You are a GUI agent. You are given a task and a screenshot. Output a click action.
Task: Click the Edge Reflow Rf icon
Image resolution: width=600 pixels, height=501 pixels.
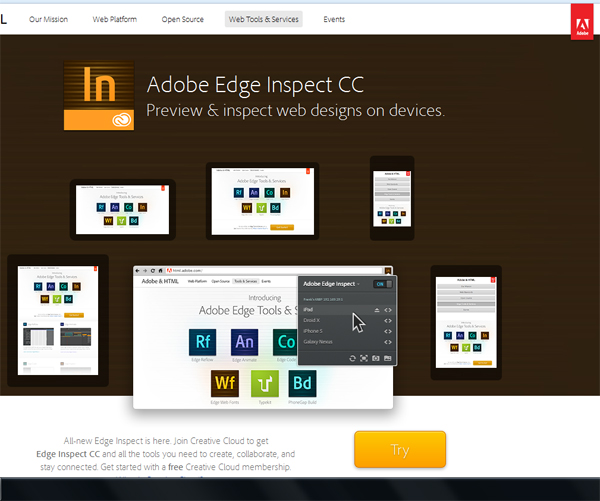point(202,342)
